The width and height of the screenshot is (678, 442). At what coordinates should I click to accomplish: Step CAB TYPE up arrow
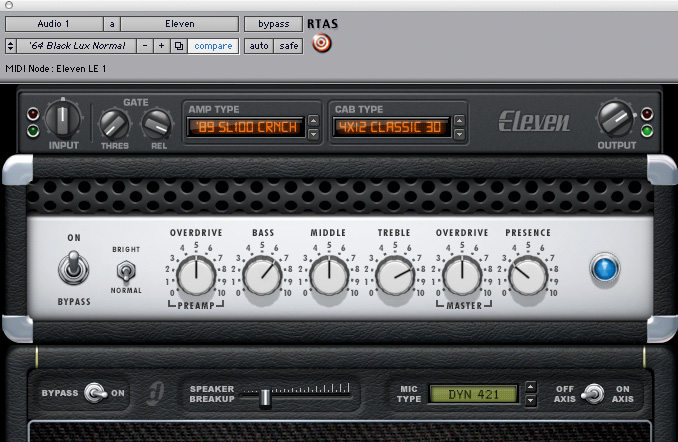459,120
